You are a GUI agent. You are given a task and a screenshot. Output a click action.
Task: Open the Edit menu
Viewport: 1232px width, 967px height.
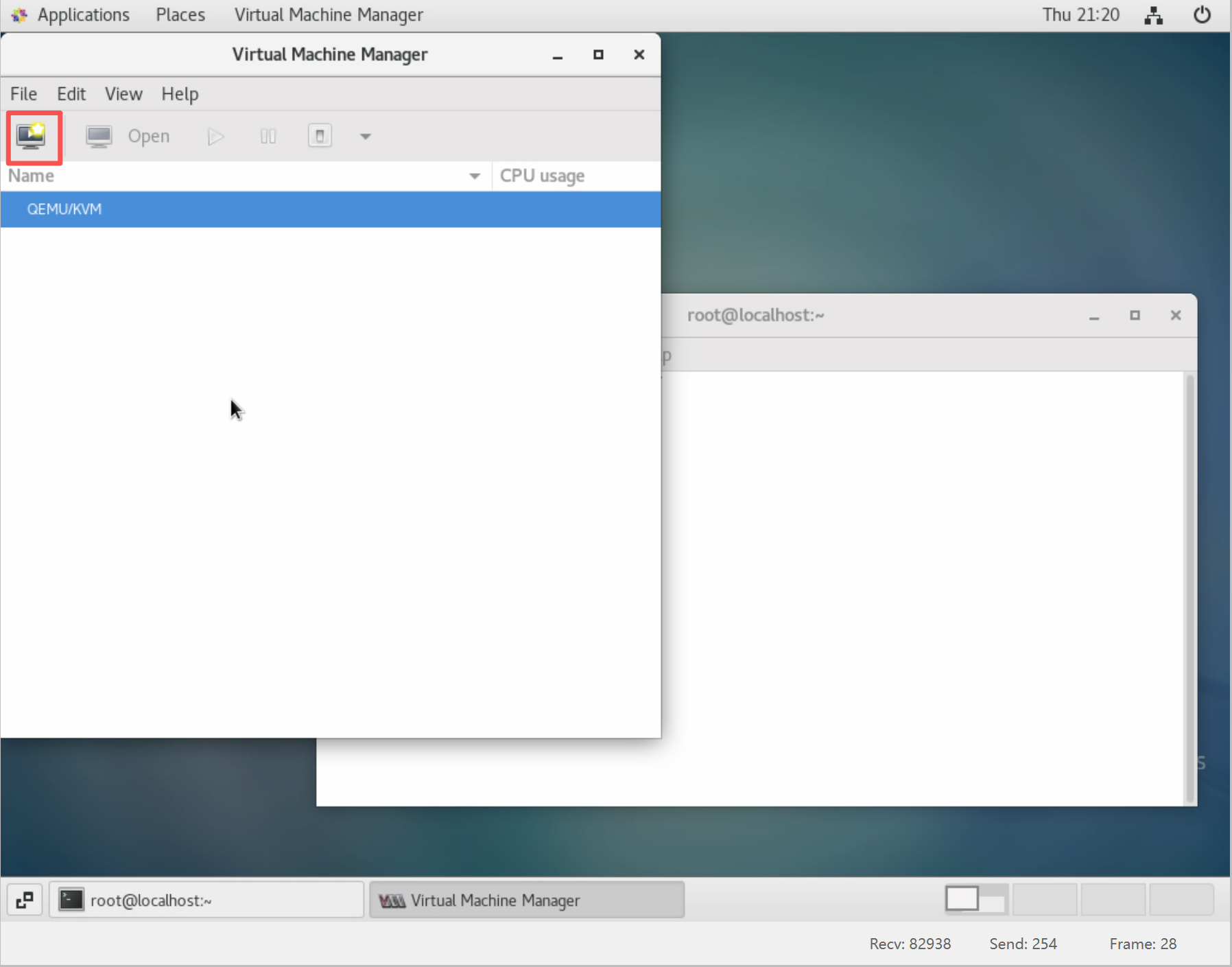coord(71,94)
